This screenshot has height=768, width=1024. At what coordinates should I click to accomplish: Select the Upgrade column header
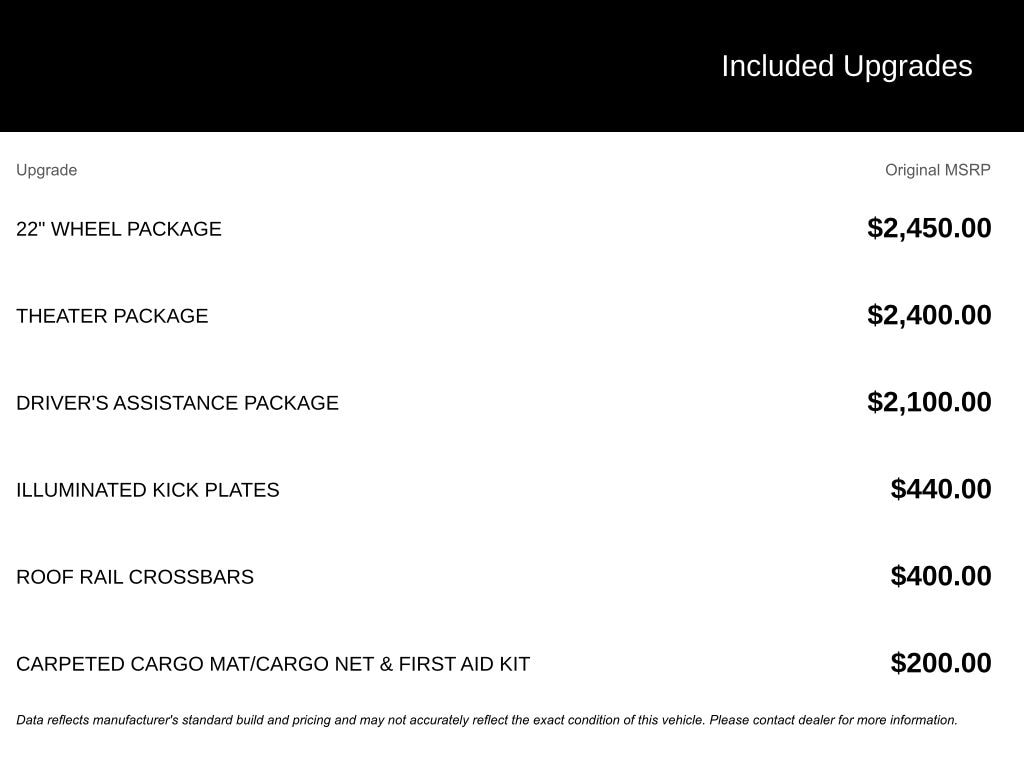tap(46, 170)
